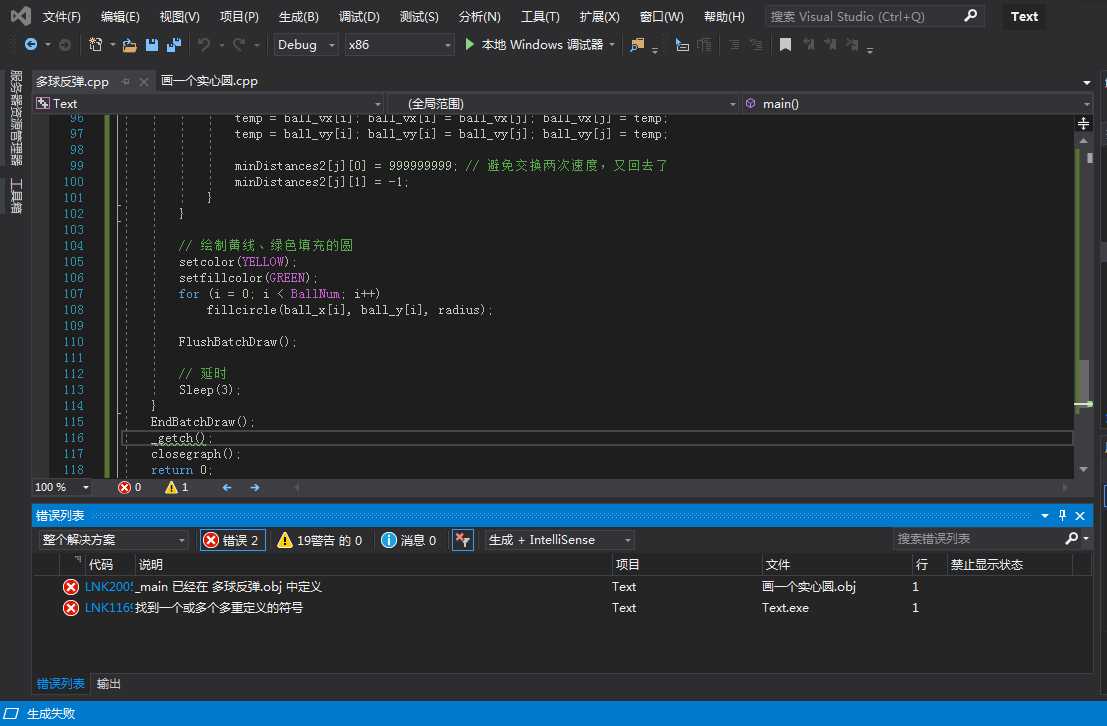Open the 调试(D) menu

click(x=359, y=16)
